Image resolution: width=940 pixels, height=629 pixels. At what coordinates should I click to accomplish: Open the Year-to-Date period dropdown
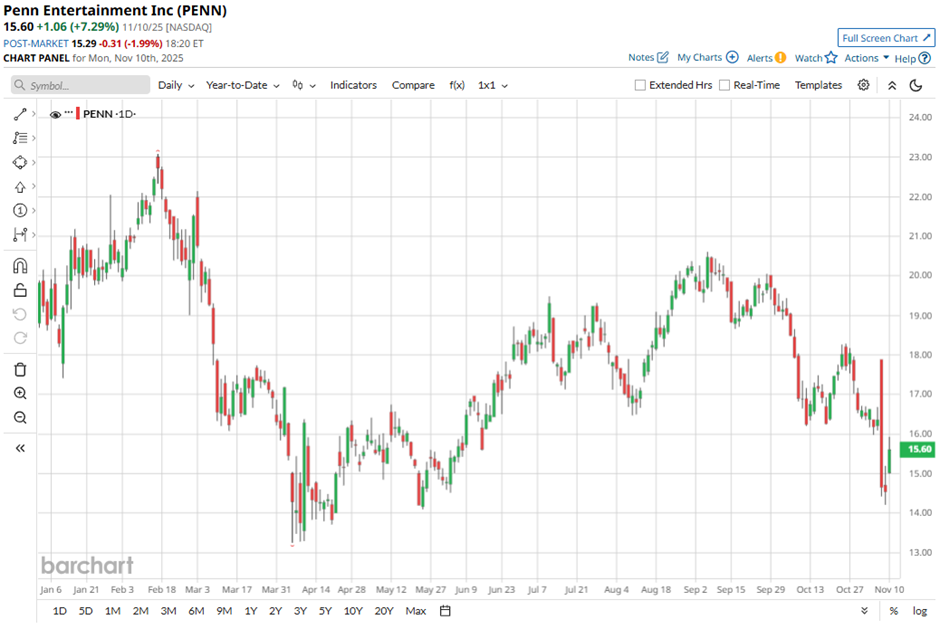click(x=243, y=85)
